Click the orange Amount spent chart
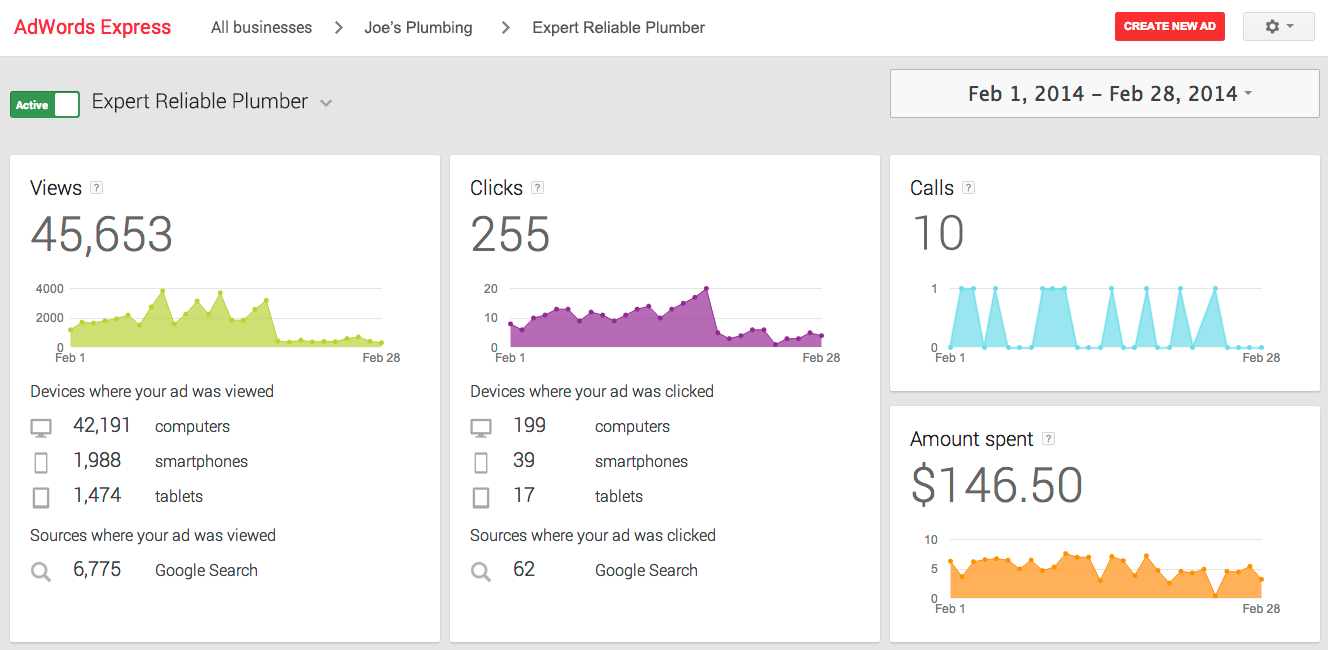1328x650 pixels. point(1105,575)
